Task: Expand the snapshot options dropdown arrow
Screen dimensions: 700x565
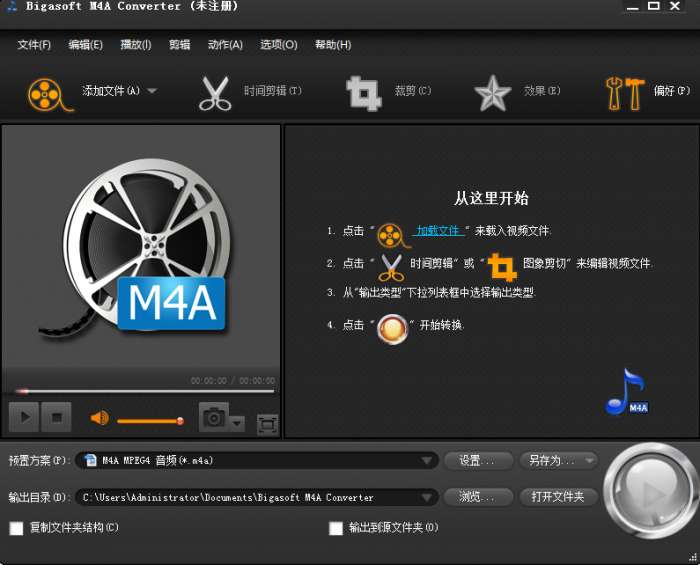Action: coord(237,422)
